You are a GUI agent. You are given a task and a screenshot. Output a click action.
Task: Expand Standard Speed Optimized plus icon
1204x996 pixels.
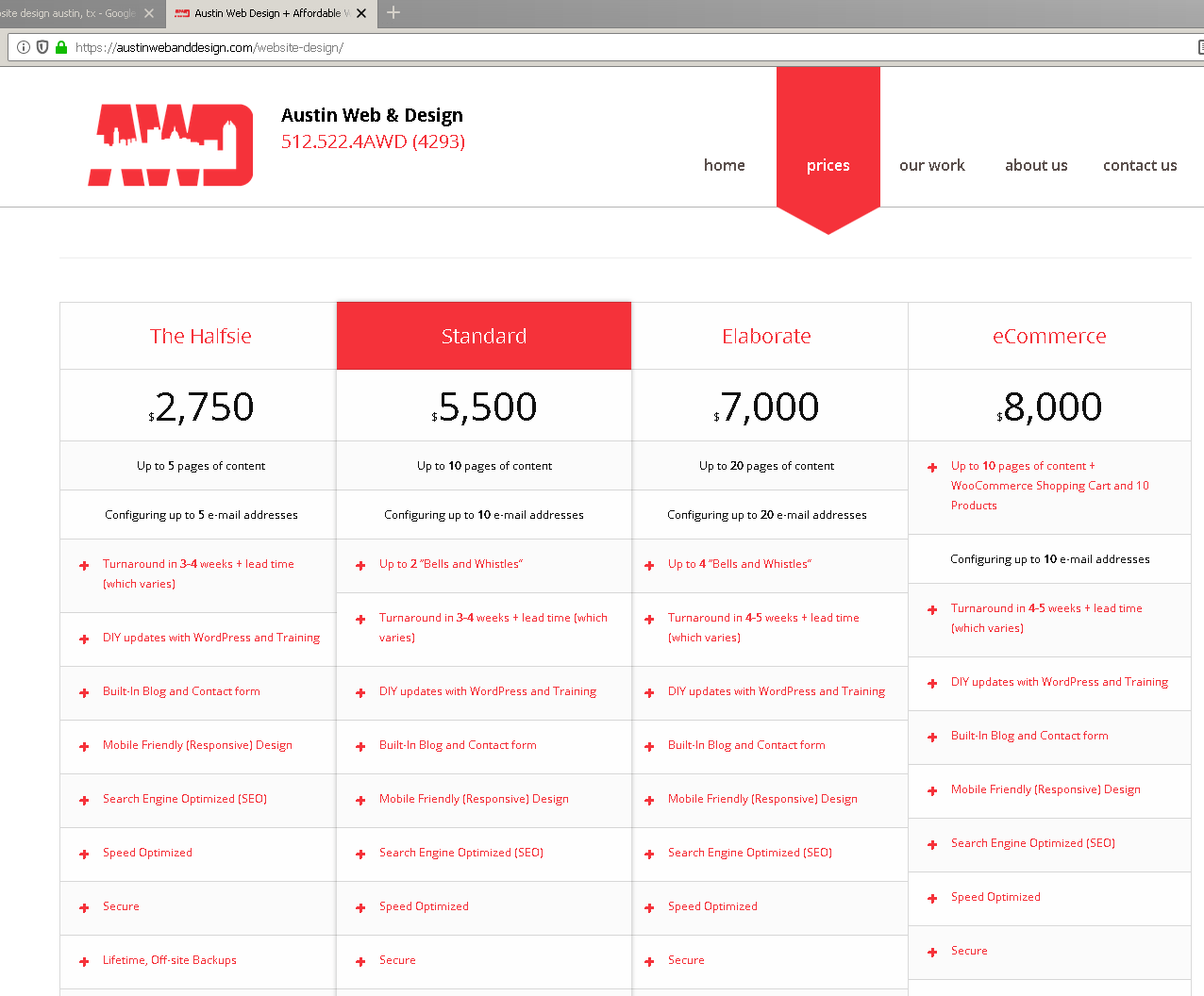point(360,907)
